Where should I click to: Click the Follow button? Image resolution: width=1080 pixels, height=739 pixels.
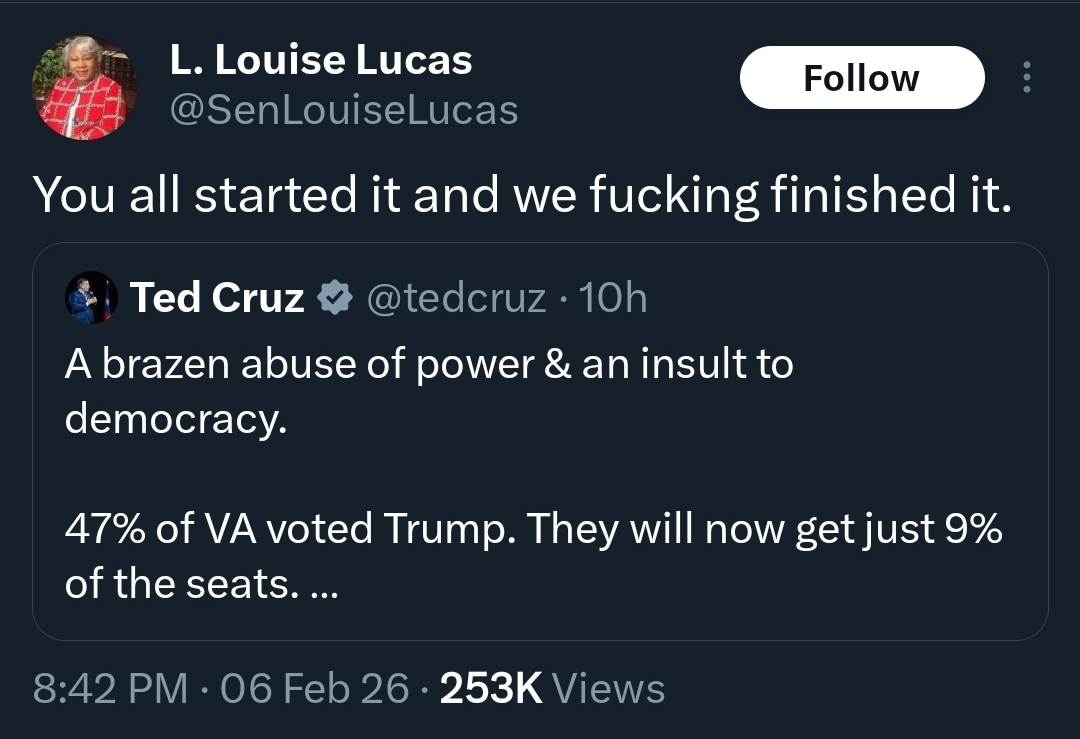click(x=861, y=78)
